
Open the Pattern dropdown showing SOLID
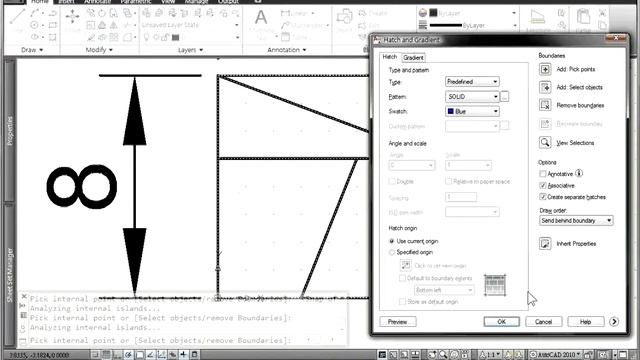472,97
